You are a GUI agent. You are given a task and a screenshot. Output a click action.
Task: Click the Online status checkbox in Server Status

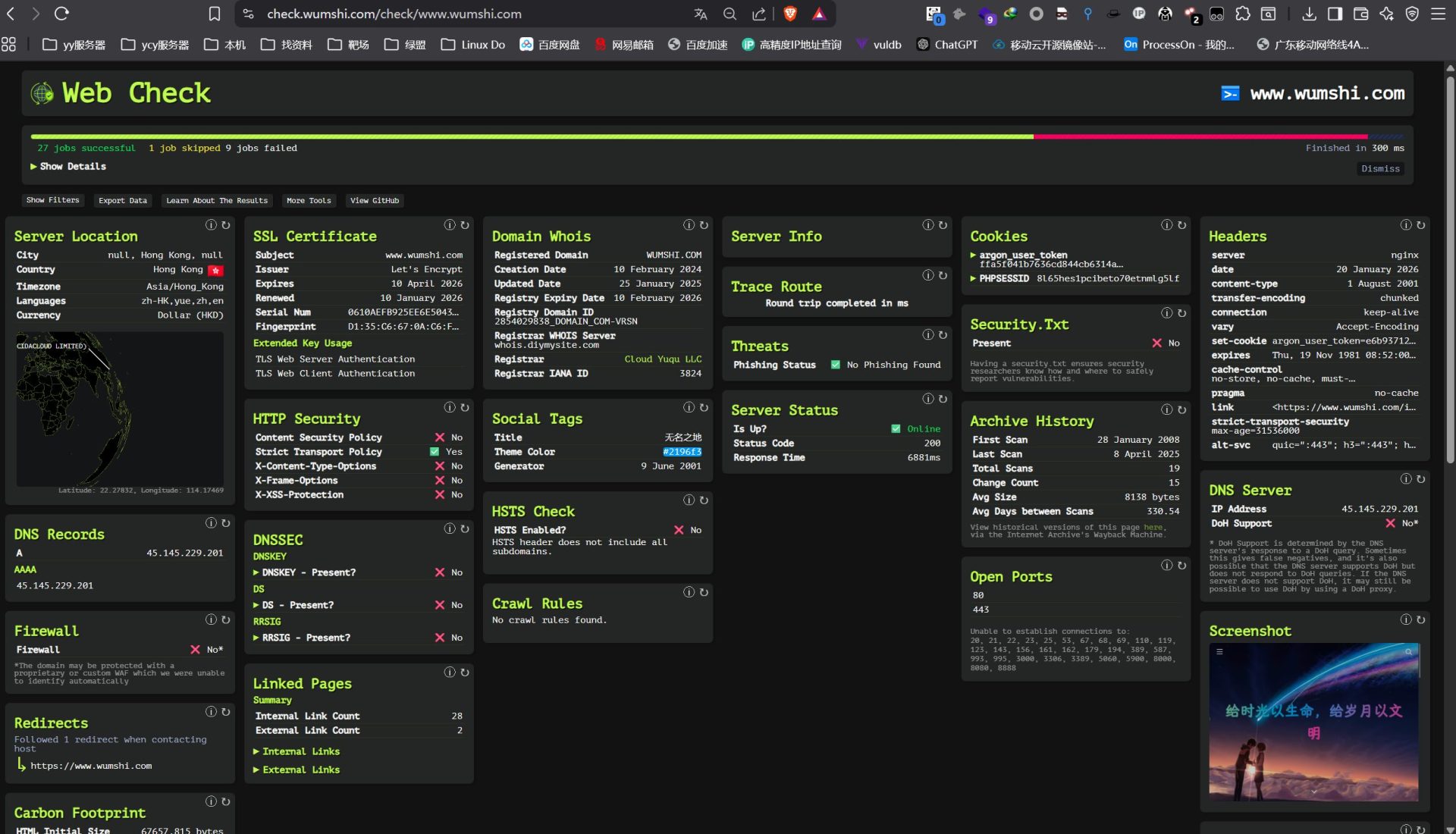coord(896,429)
